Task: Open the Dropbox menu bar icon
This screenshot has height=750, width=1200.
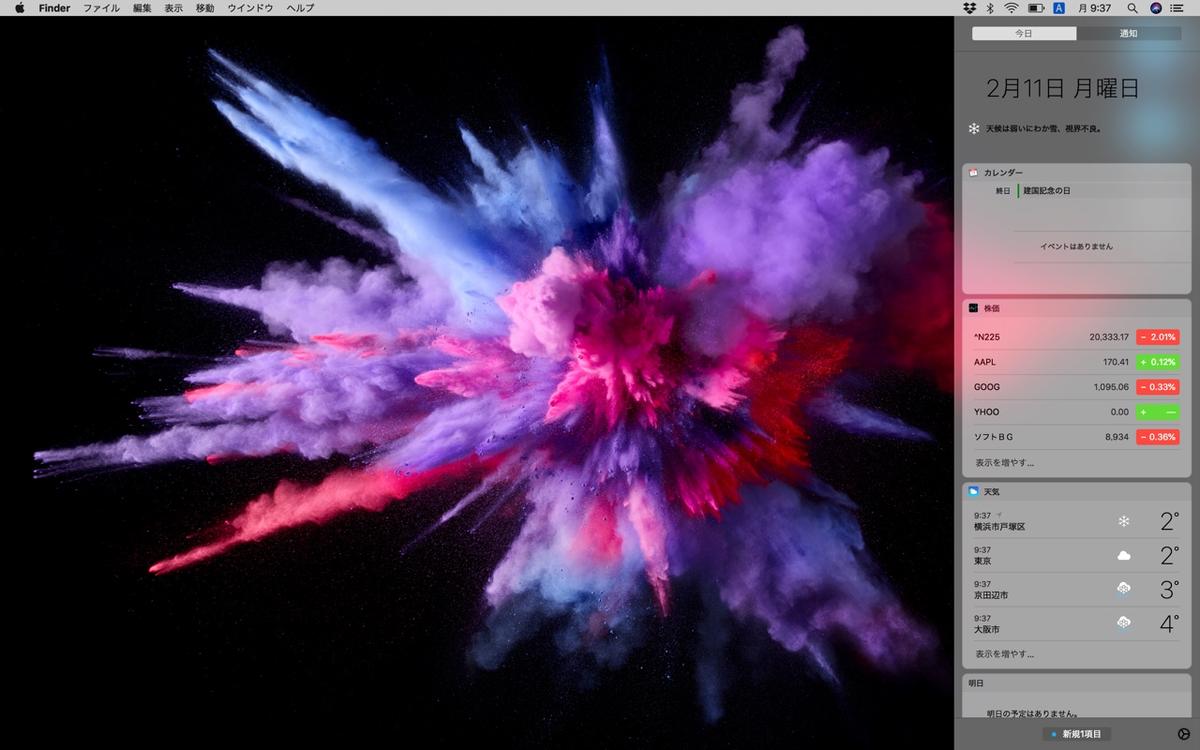Action: coord(968,8)
